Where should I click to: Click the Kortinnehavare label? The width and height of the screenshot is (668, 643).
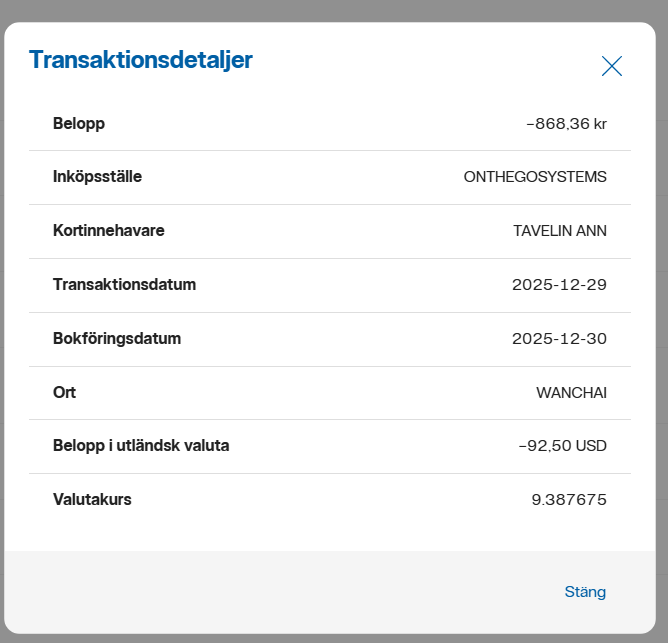coord(109,231)
